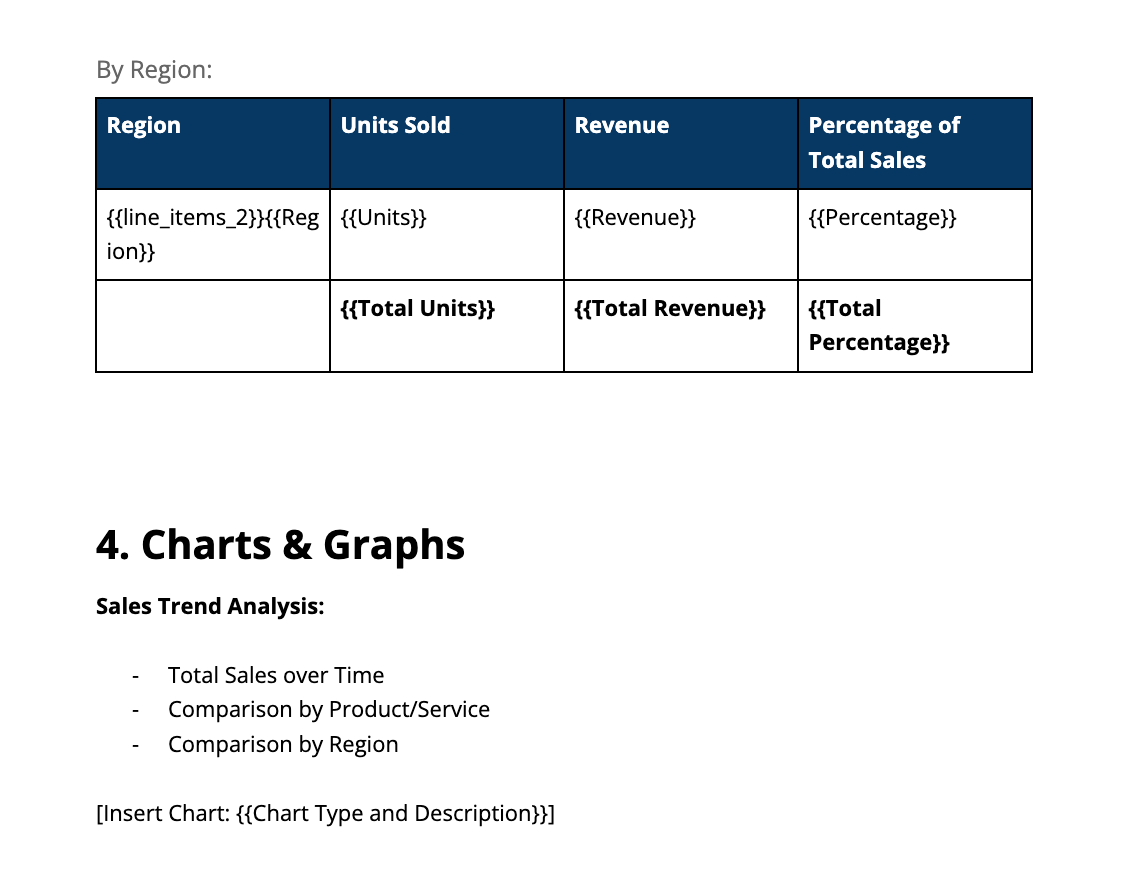Select the bold {{Total Units}} placeholder
The height and width of the screenshot is (886, 1140).
coord(417,308)
